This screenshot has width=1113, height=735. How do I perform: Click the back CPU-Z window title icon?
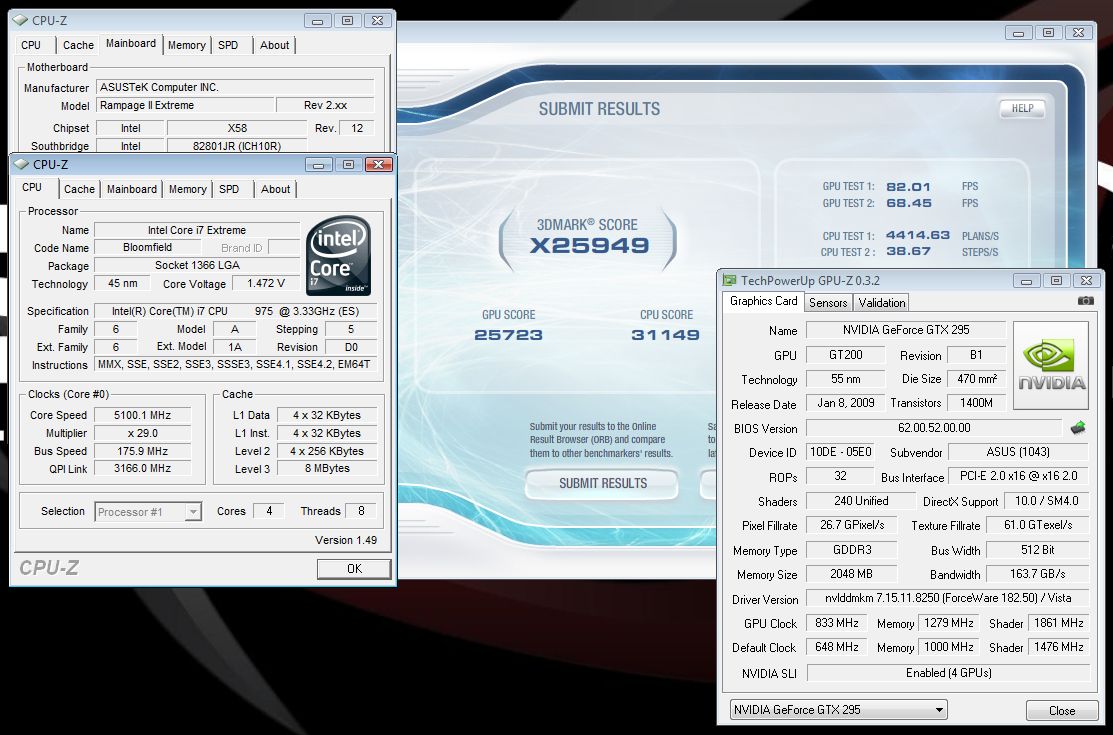(x=21, y=21)
